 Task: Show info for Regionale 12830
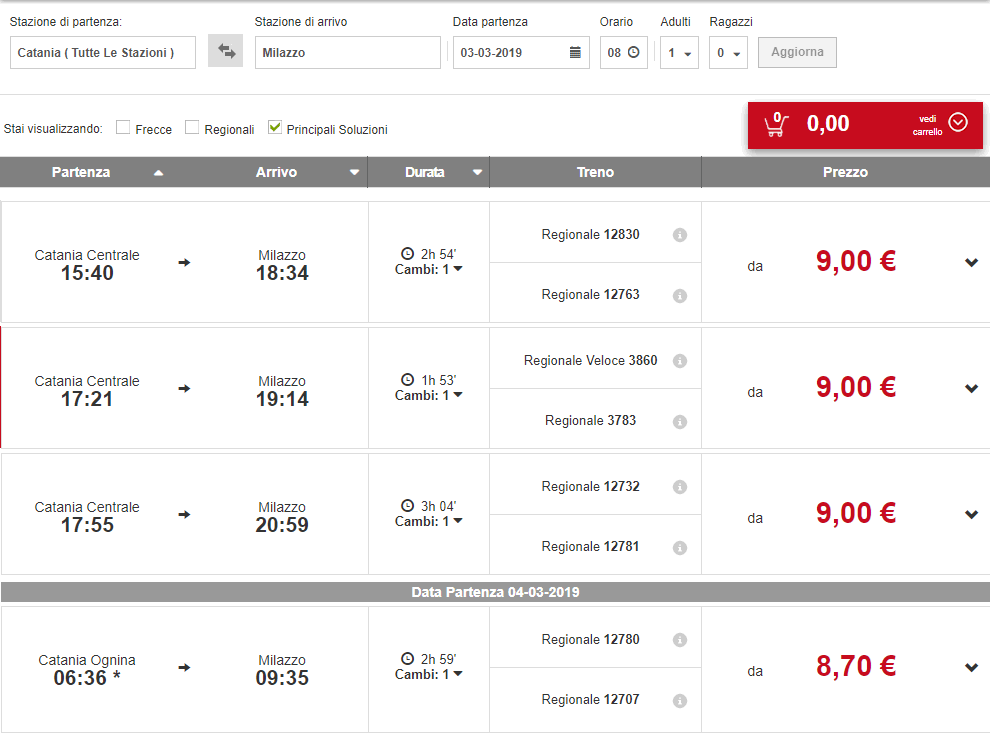click(680, 235)
